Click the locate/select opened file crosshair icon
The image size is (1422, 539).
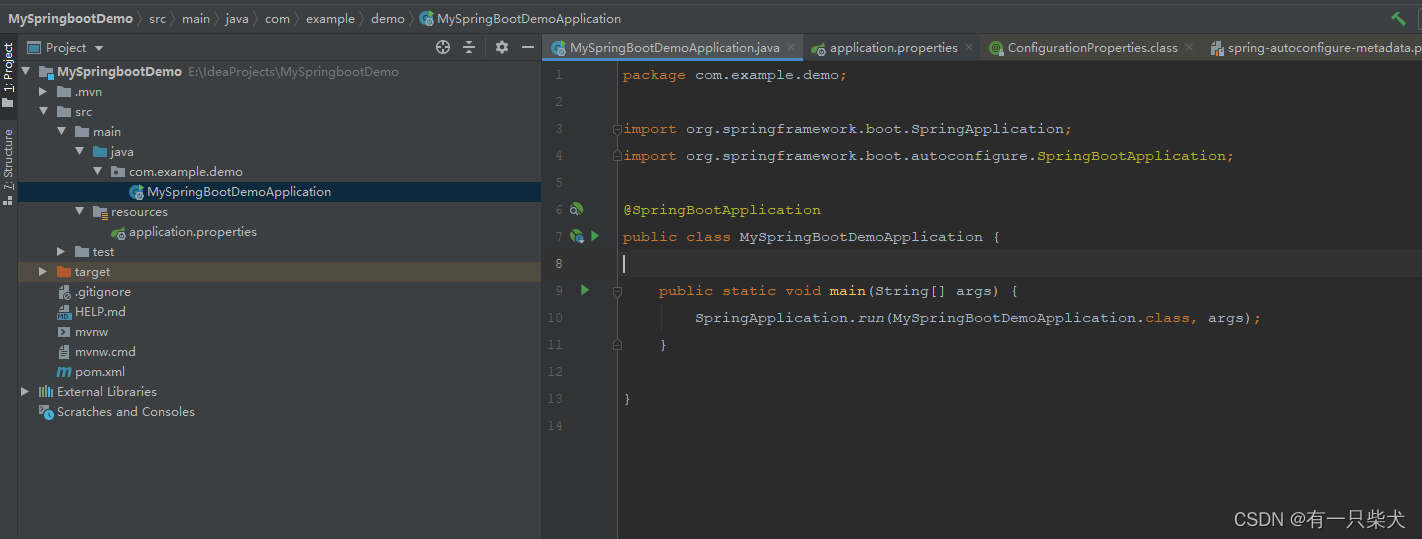[443, 47]
